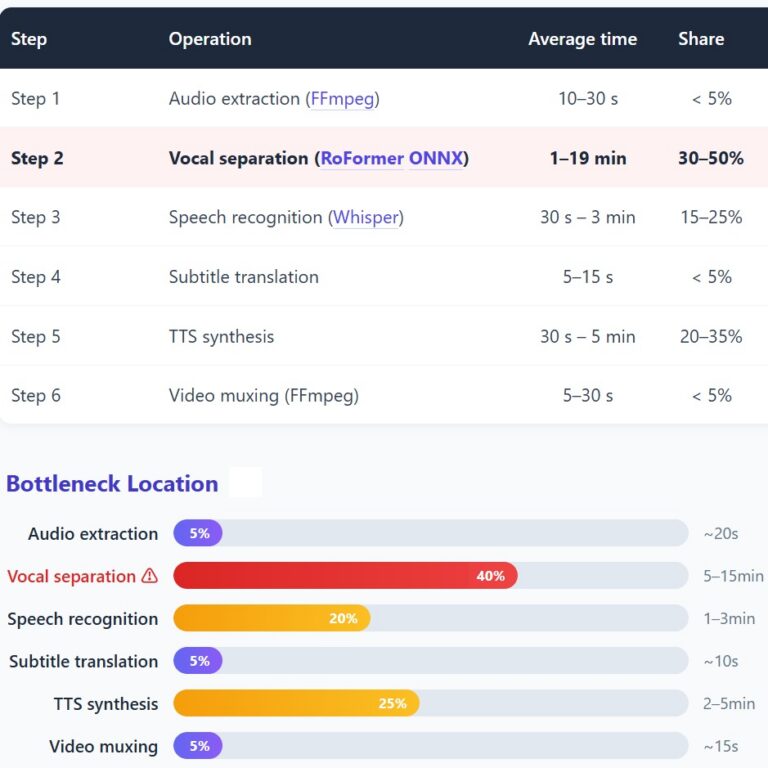Screen dimensions: 768x768
Task: Click the red "Vocal separation" chart label
Action: [x=72, y=576]
